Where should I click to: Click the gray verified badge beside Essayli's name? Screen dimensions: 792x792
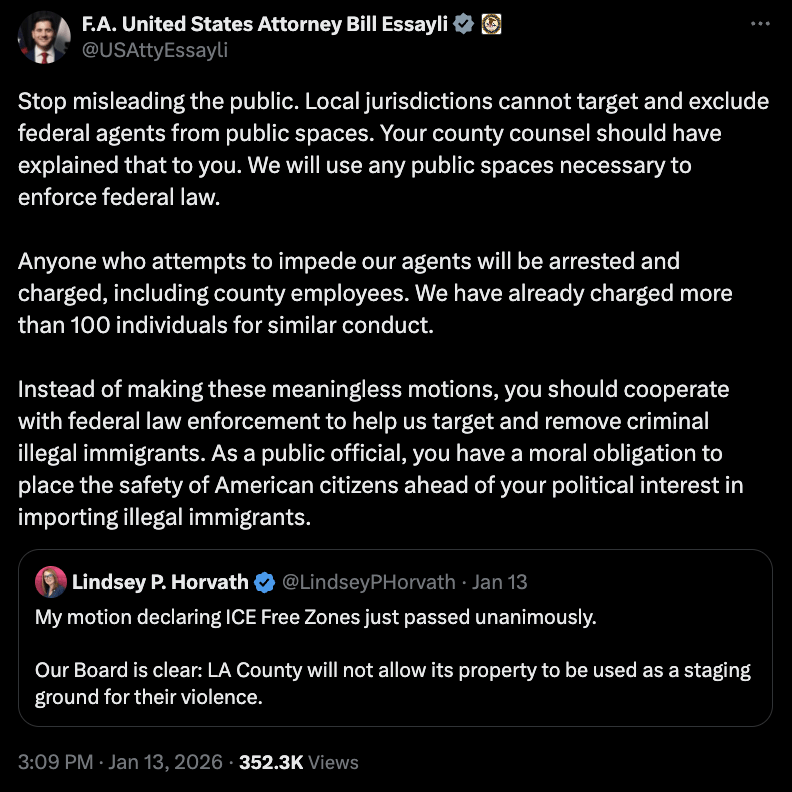coord(464,24)
